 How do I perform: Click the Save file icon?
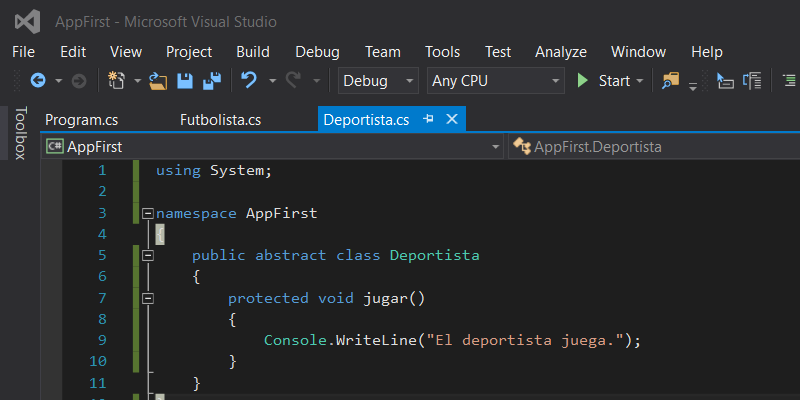(185, 81)
